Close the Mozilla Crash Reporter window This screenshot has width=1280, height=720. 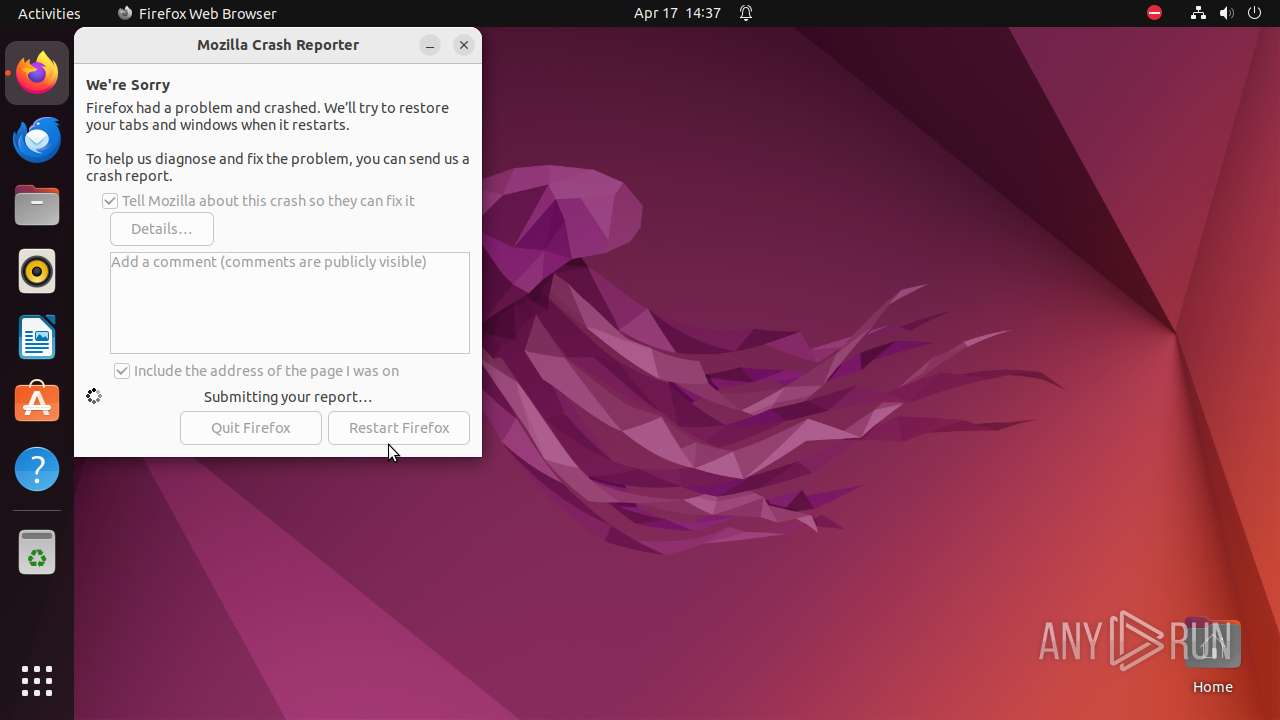[x=464, y=45]
